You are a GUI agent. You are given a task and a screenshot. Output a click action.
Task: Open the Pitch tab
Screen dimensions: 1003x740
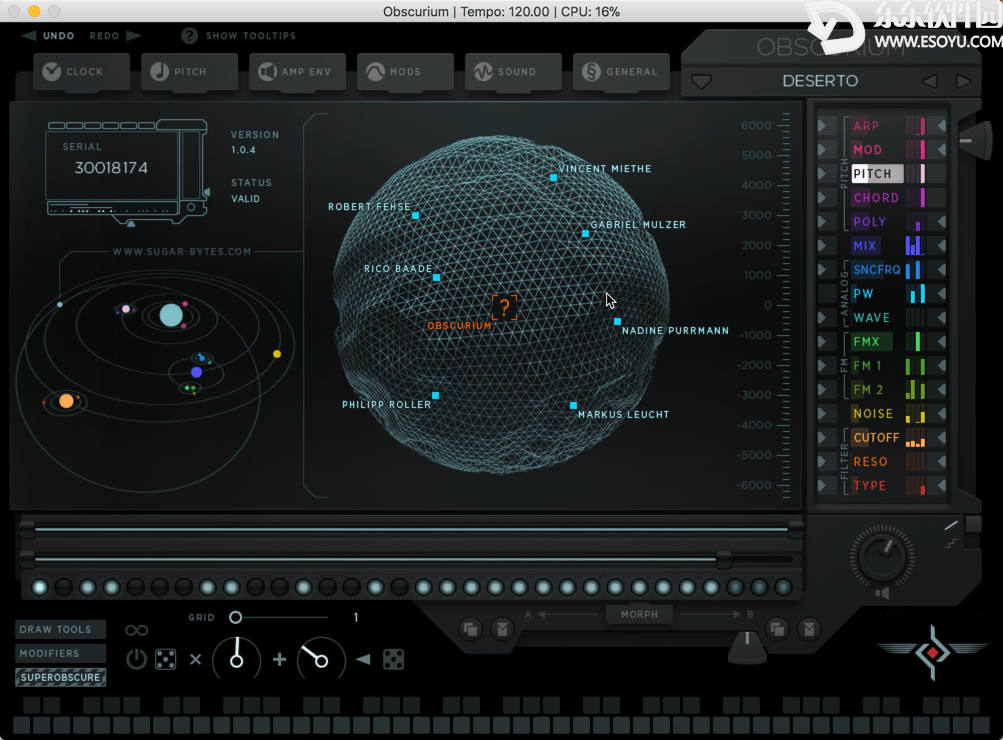click(189, 72)
